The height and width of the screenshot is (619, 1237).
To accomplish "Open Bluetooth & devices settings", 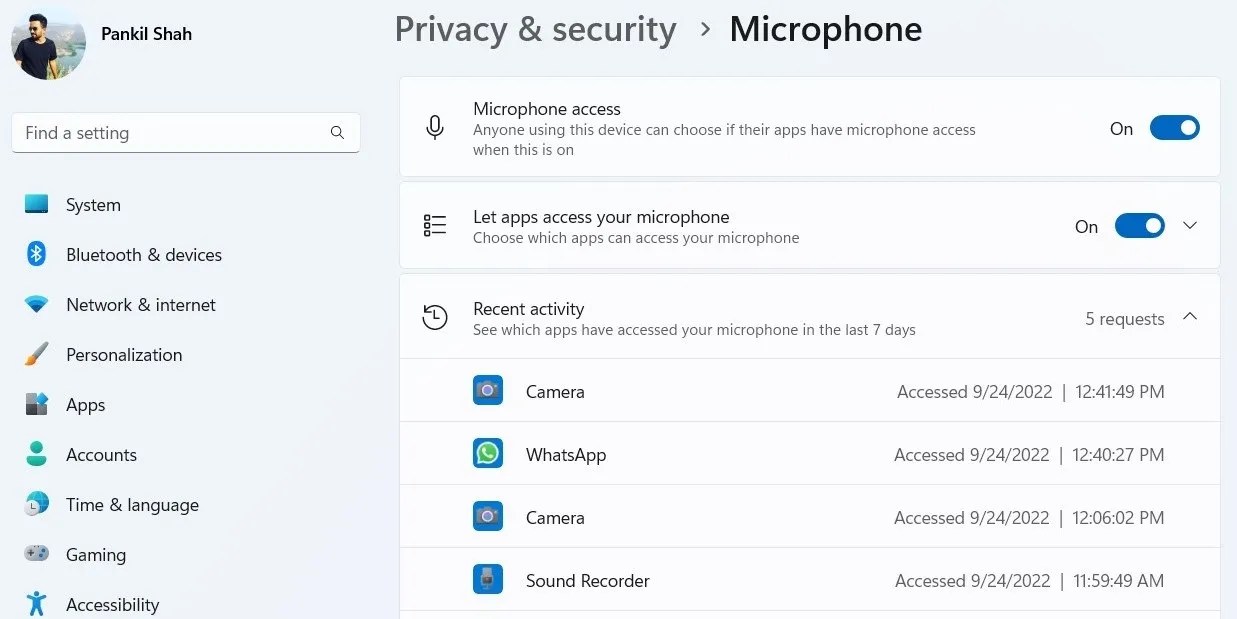I will [35, 254].
